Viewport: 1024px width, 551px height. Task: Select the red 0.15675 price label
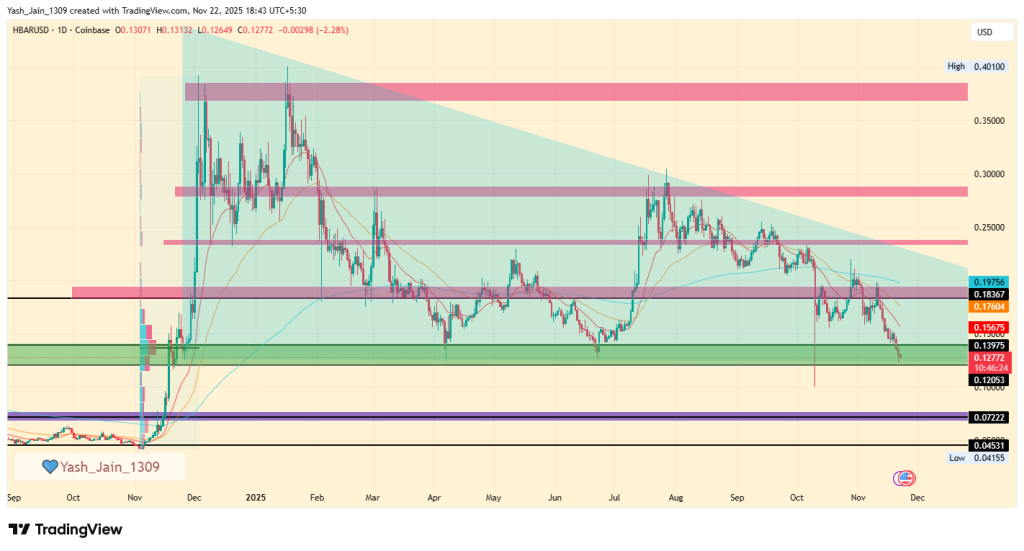tap(989, 328)
